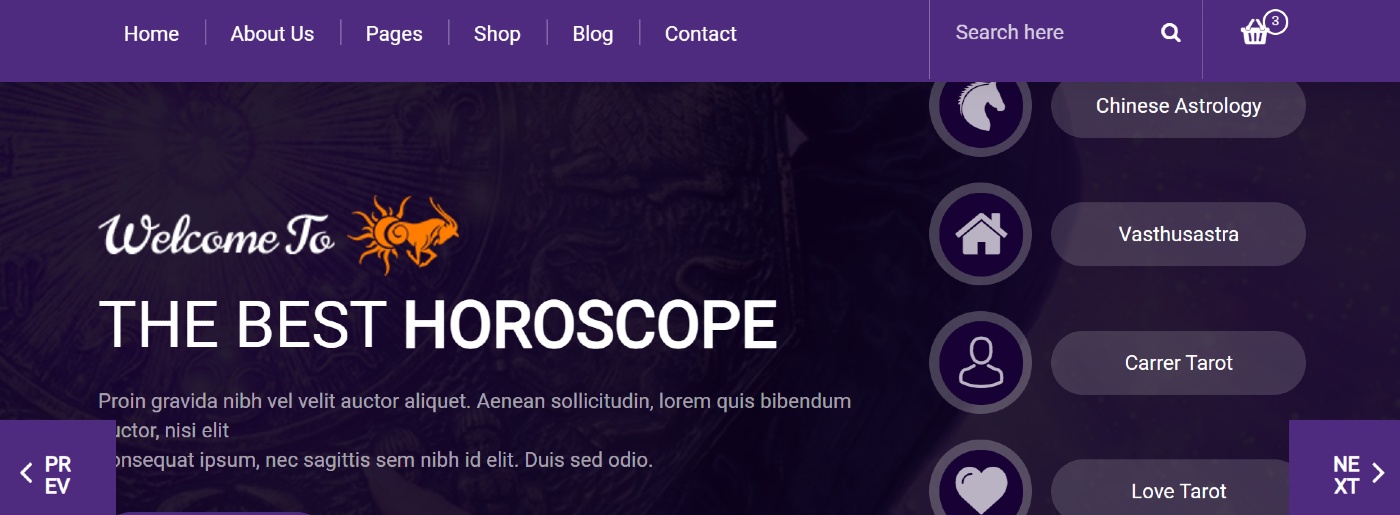Expand the Shop menu
Viewport: 1400px width, 515px height.
(x=497, y=34)
